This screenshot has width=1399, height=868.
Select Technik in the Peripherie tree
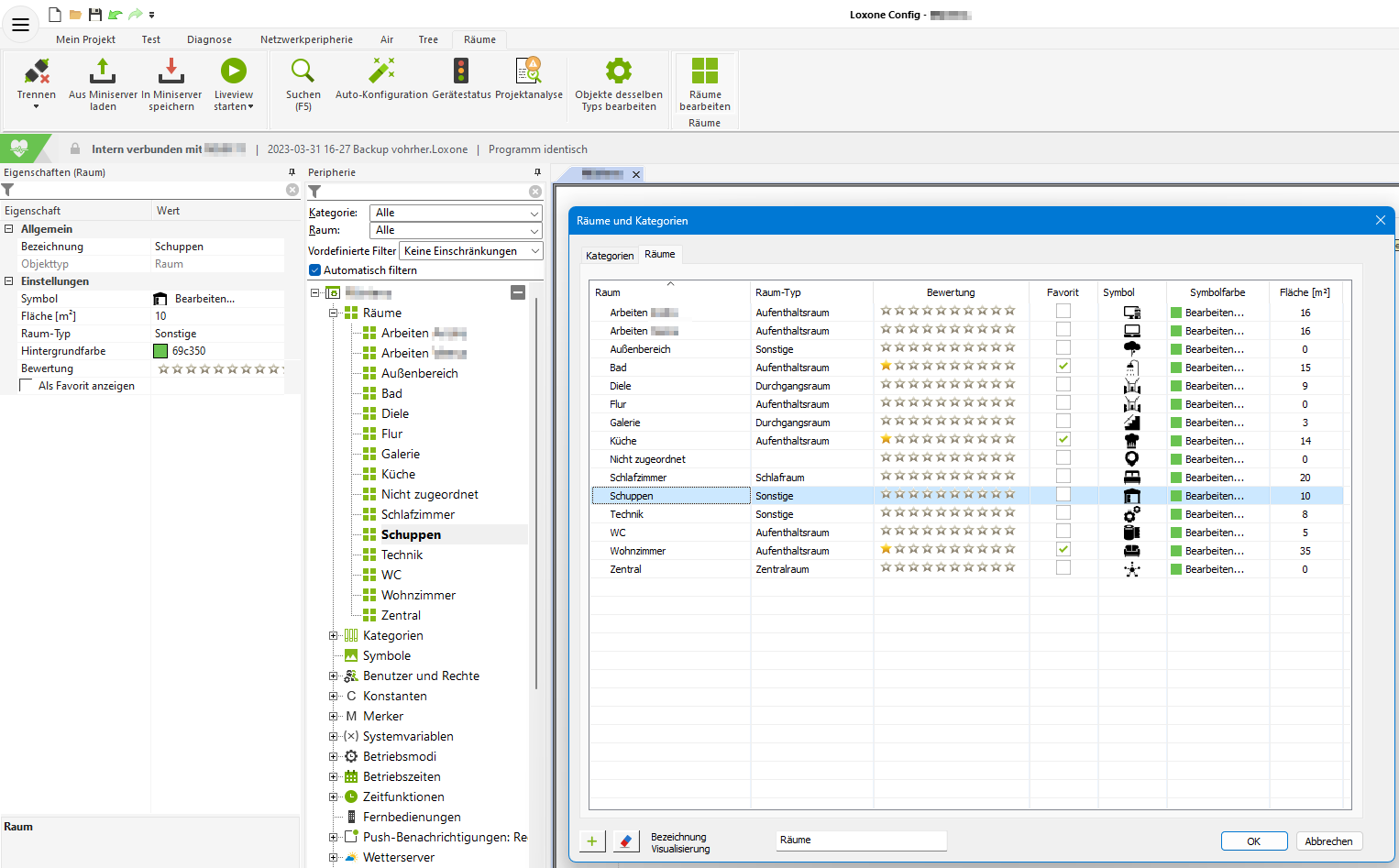(402, 555)
